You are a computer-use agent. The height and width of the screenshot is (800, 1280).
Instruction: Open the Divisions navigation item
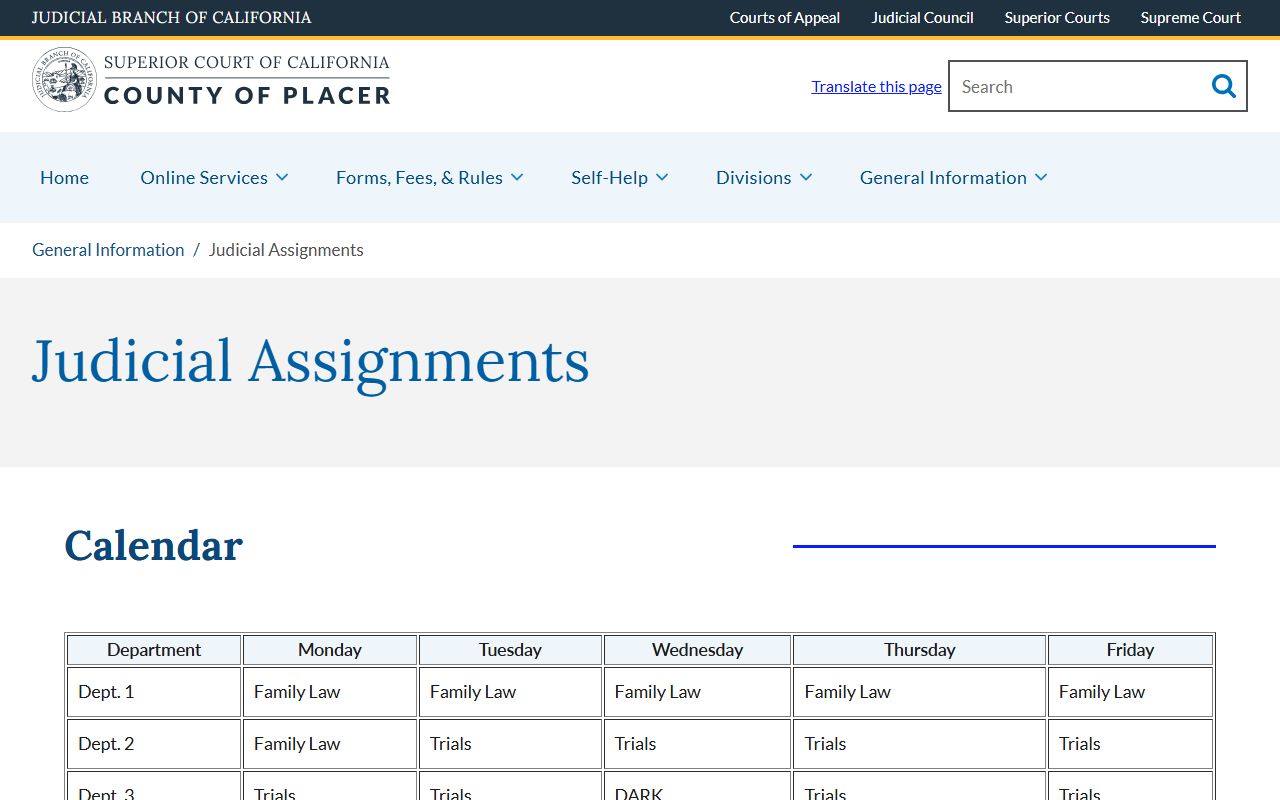[753, 177]
